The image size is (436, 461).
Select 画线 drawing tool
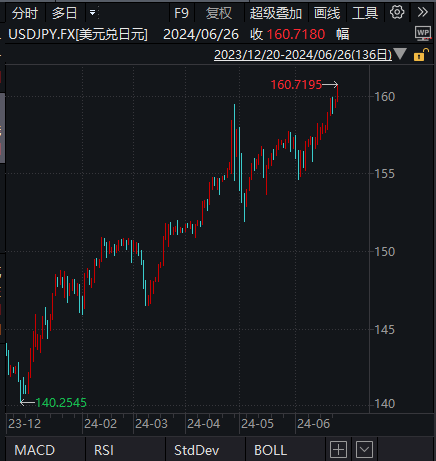327,13
